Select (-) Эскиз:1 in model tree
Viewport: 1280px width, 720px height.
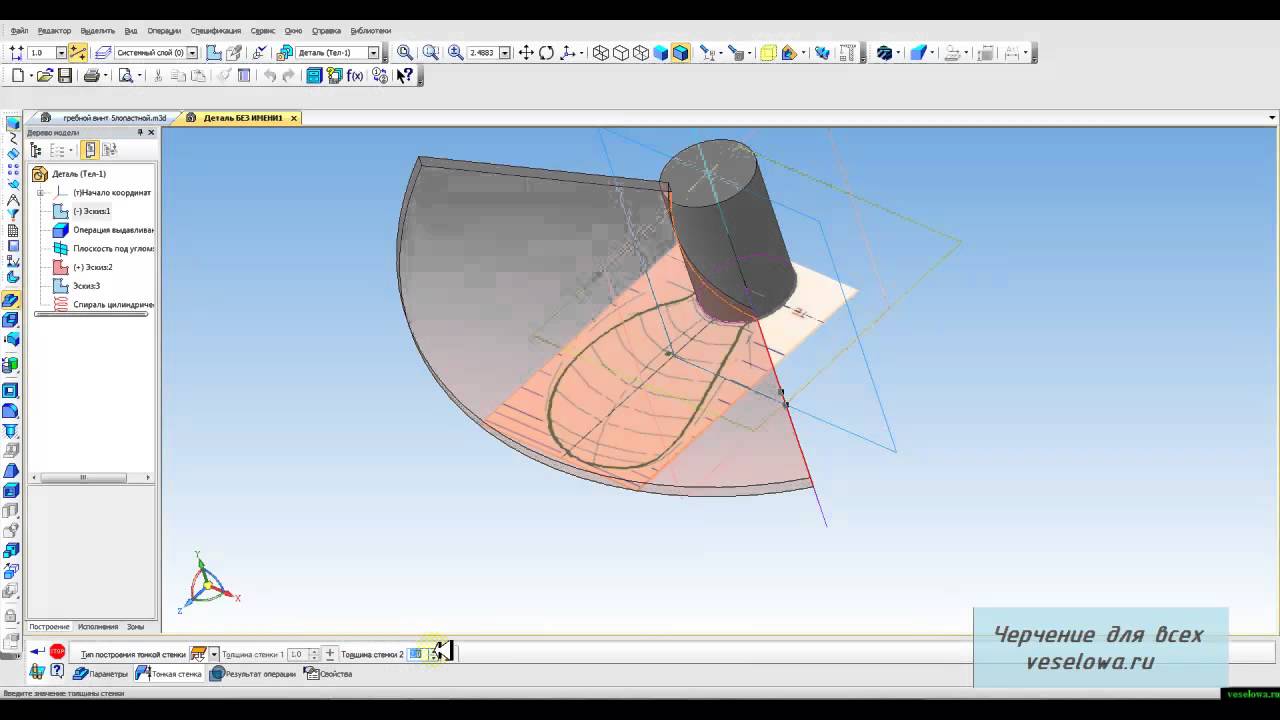(91, 211)
